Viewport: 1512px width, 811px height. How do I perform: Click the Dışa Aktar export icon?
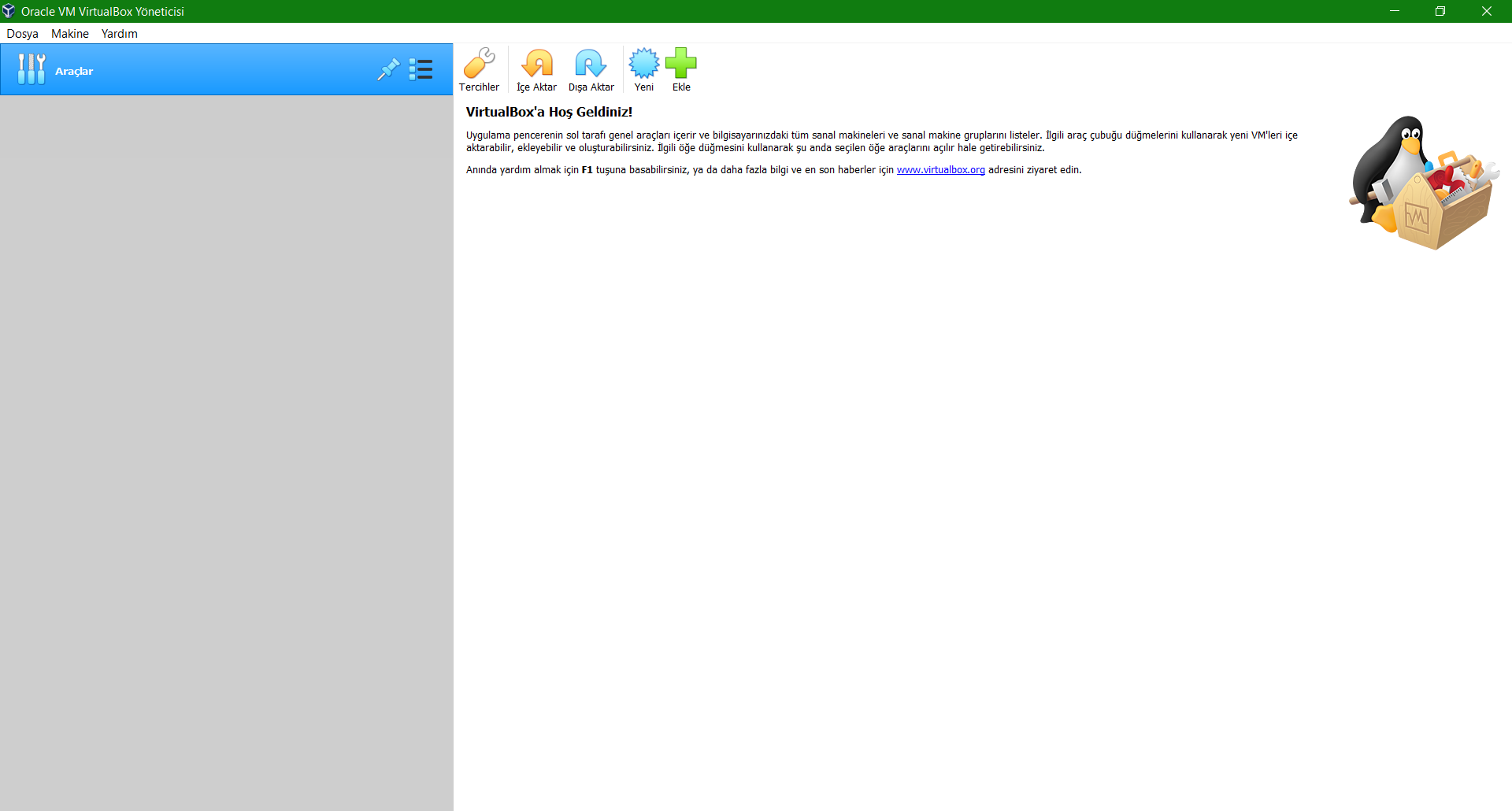[591, 65]
